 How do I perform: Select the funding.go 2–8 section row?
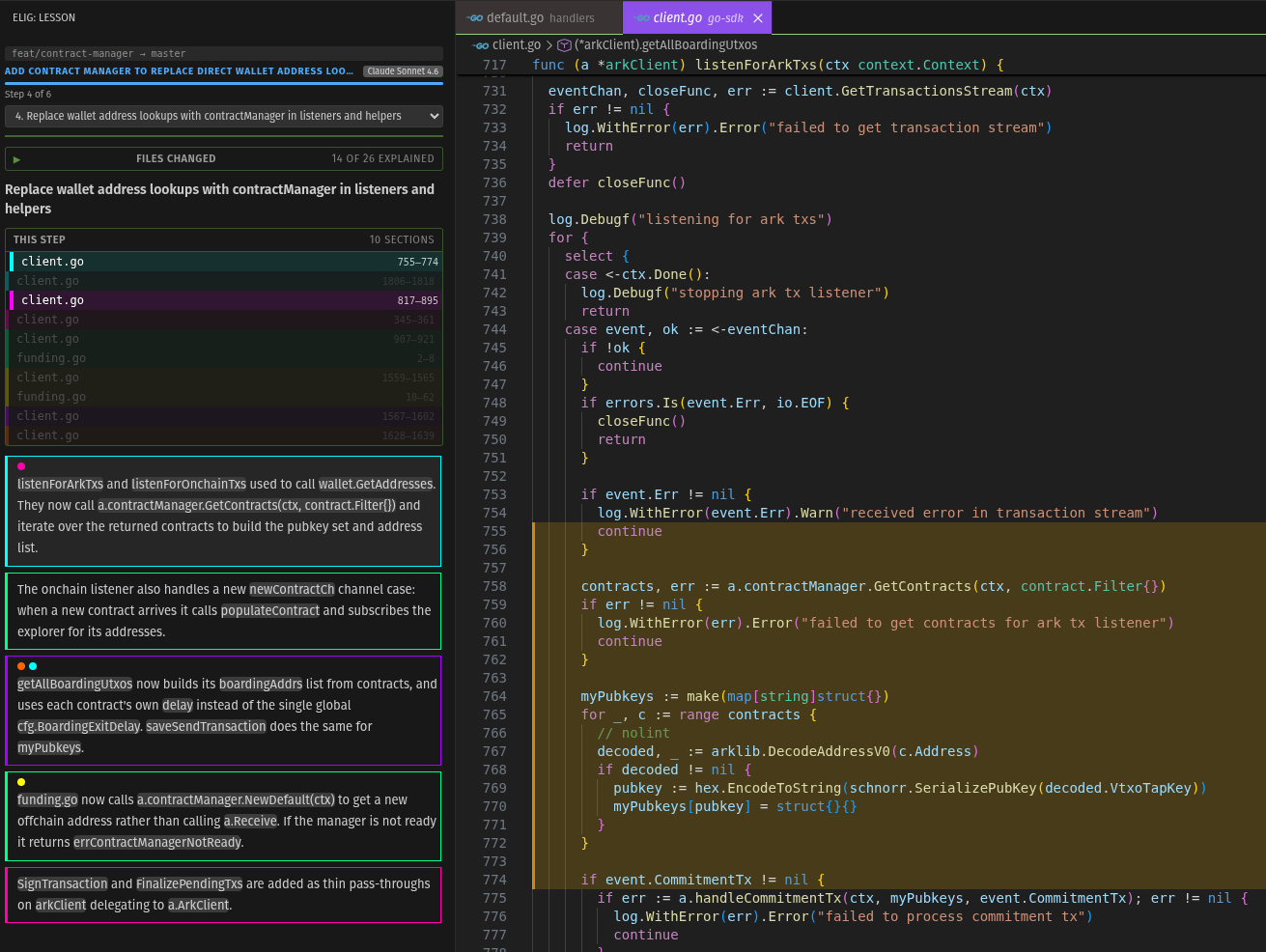point(226,358)
